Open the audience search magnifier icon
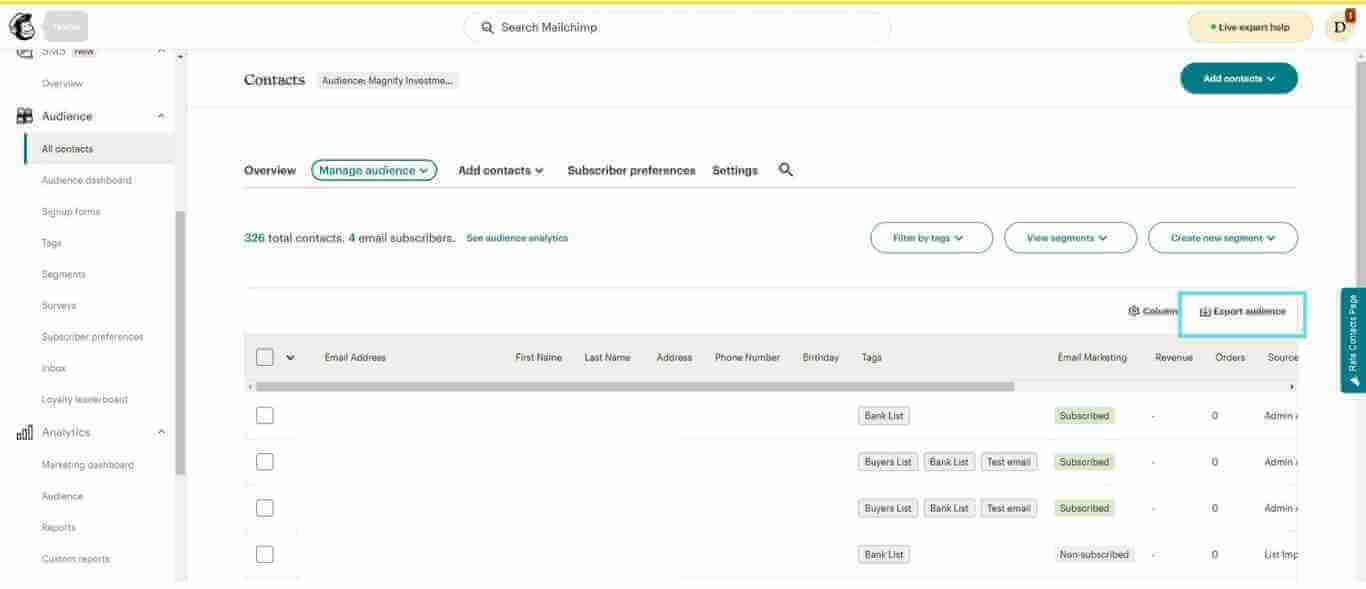The height and width of the screenshot is (589, 1366). tap(786, 170)
